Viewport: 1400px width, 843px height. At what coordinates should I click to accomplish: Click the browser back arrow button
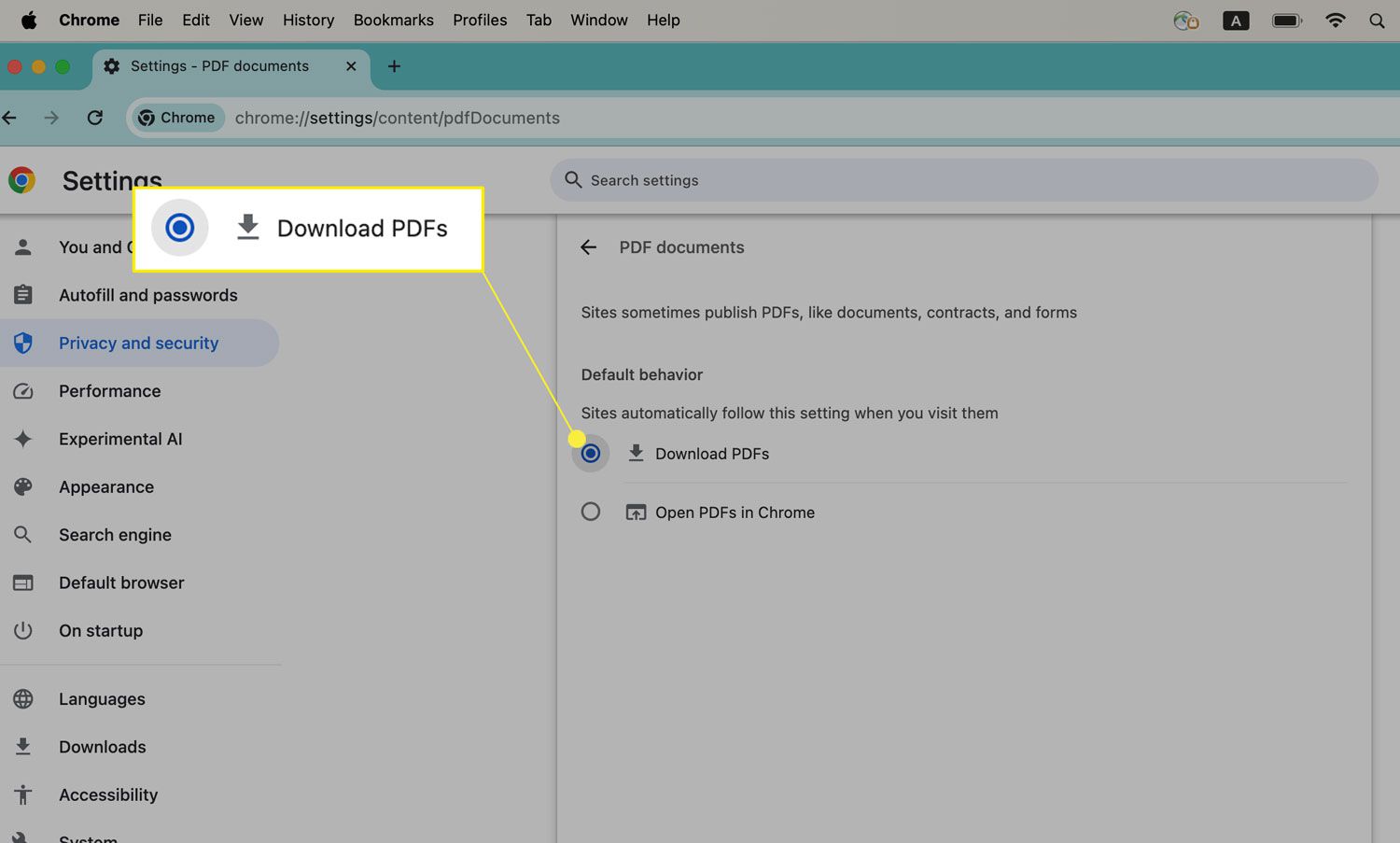10,118
